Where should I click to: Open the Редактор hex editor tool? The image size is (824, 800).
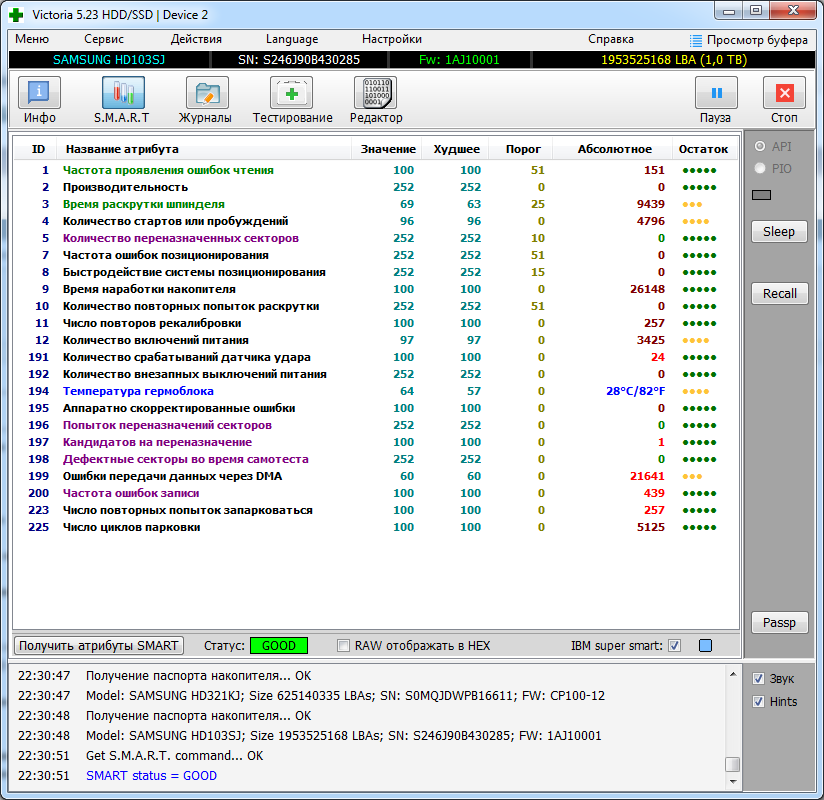pyautogui.click(x=376, y=93)
